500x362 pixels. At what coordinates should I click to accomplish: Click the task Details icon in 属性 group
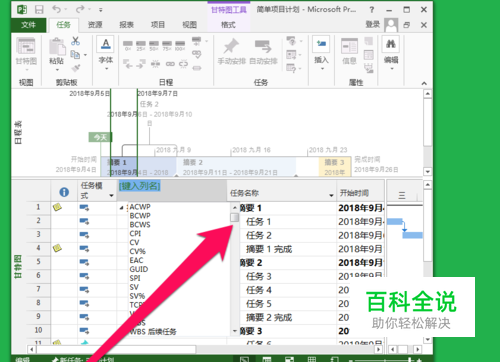[369, 55]
